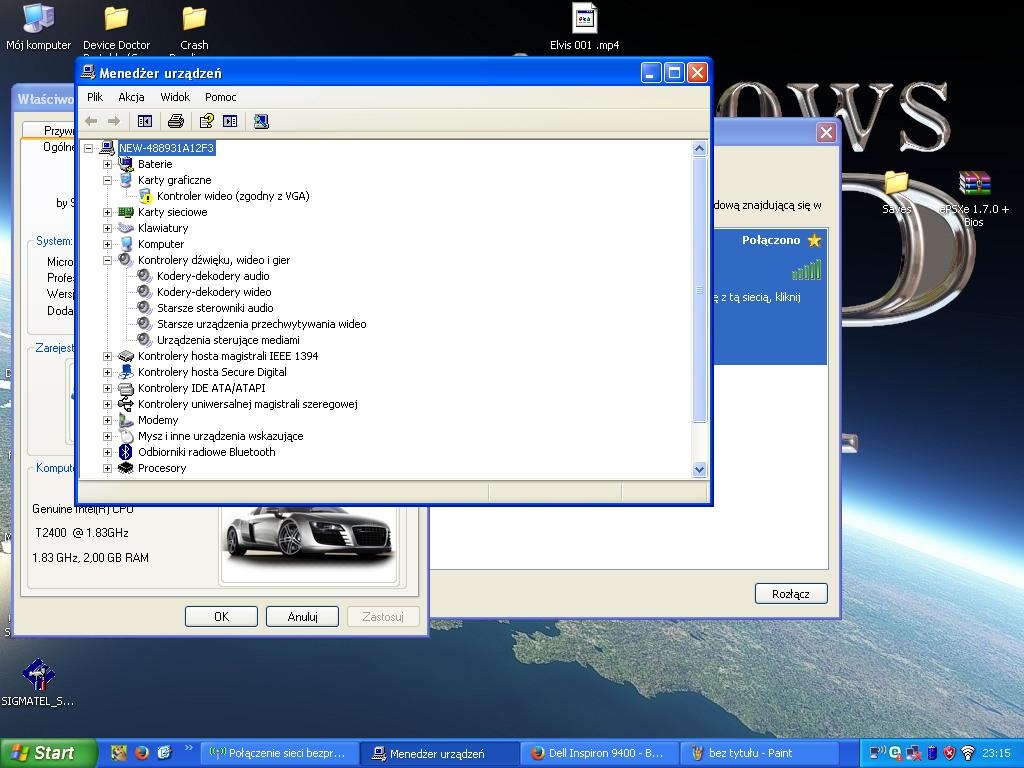Collapse the Karty graficzne category
The image size is (1024, 768).
click(x=107, y=180)
